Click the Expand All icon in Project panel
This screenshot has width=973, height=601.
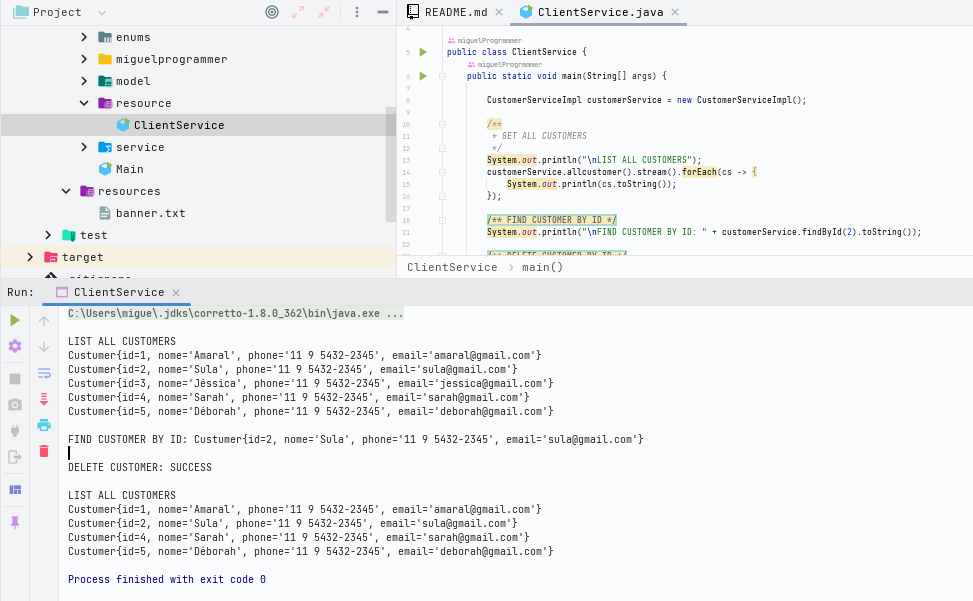click(298, 12)
